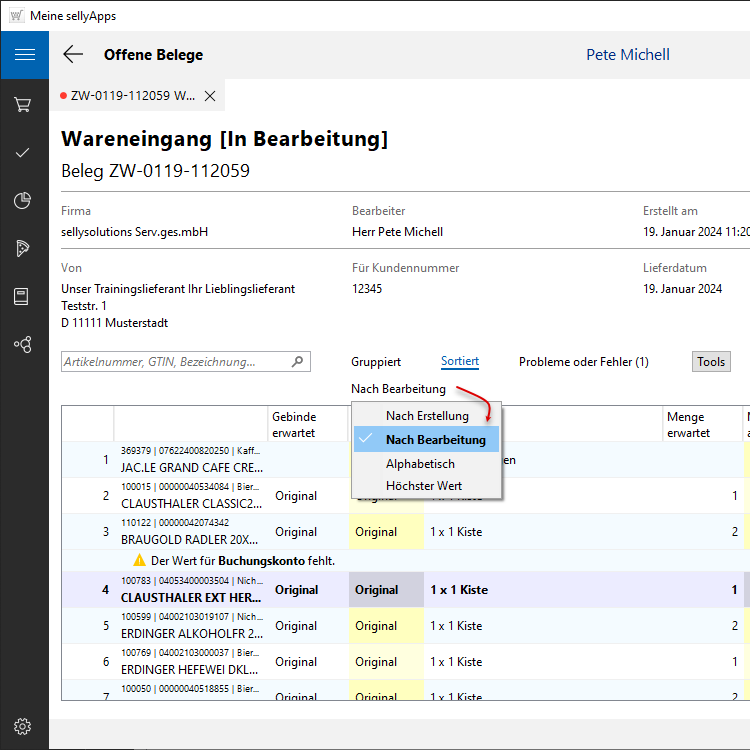Image resolution: width=750 pixels, height=750 pixels.
Task: Select Höchster Wert sorting
Action: (424, 486)
